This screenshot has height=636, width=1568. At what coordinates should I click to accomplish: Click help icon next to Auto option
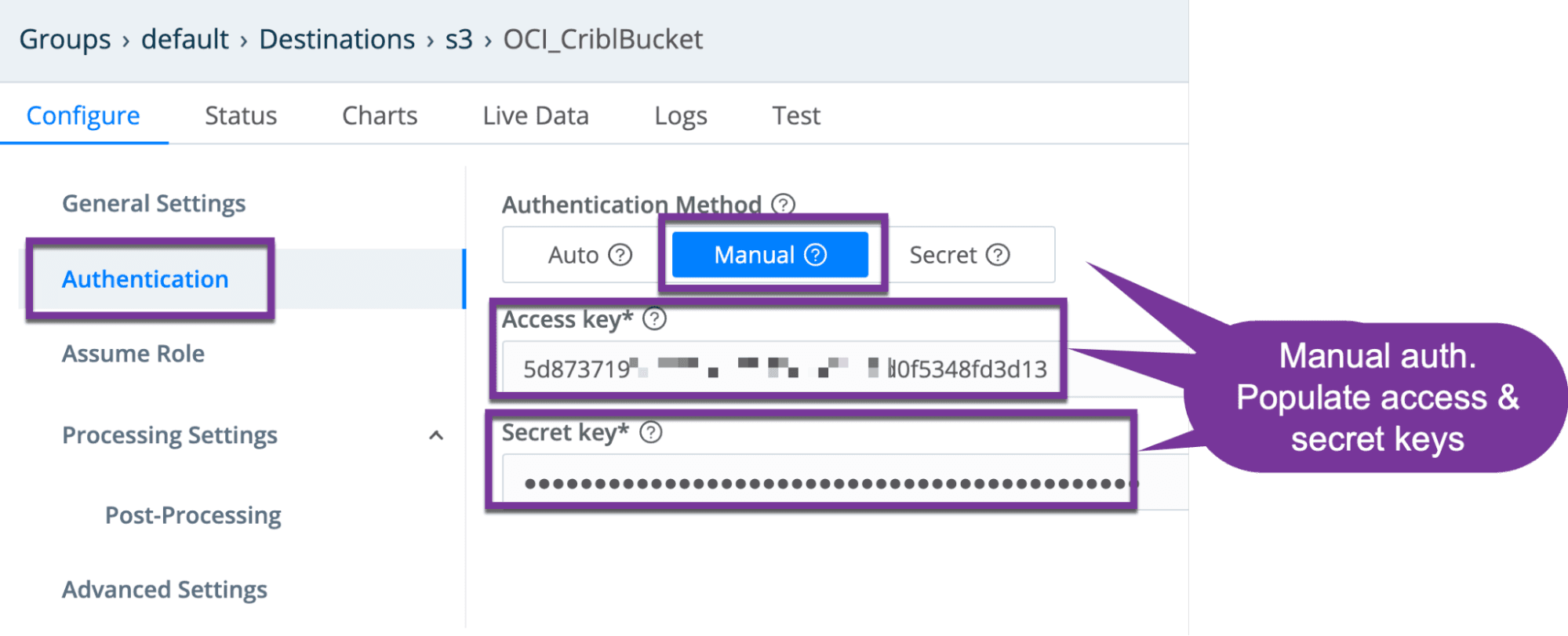620,255
